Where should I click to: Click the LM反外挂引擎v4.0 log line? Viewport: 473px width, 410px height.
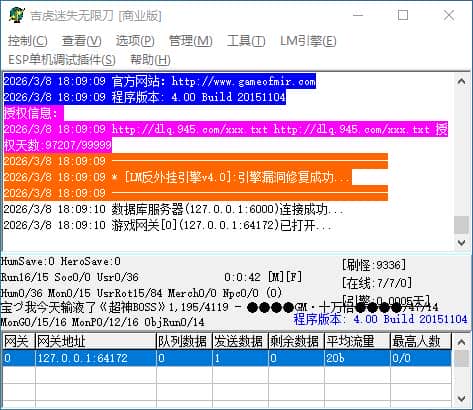click(x=178, y=177)
